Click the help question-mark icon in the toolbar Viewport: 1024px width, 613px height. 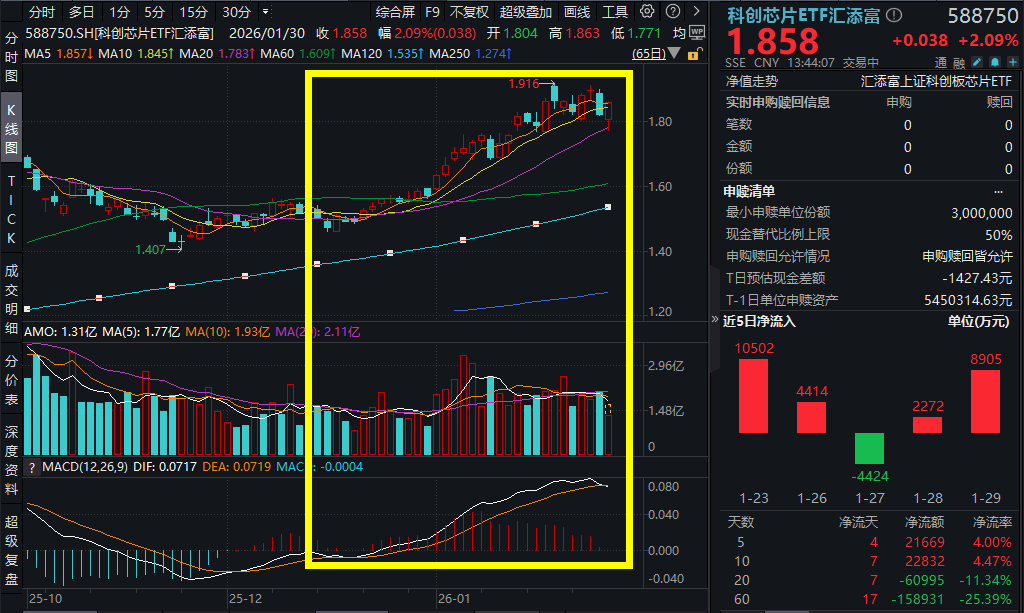(x=672, y=10)
